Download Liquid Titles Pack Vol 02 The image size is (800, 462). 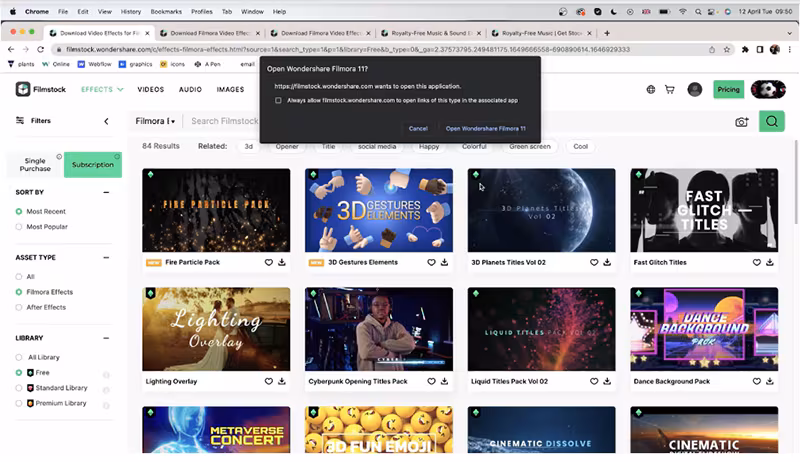(x=607, y=381)
